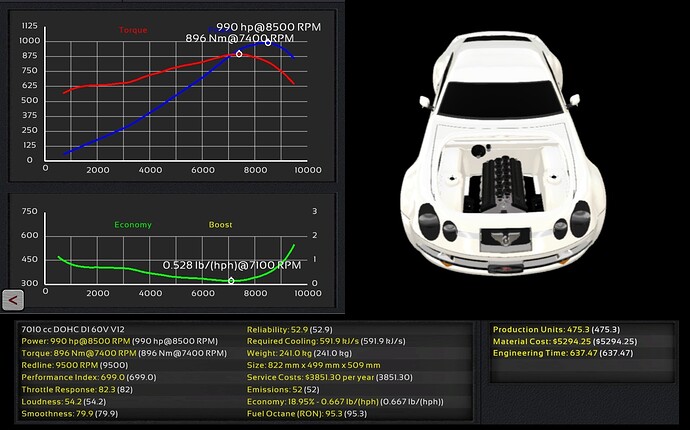Click the engine block in the car bay
This screenshot has height=430, width=690.
point(505,185)
